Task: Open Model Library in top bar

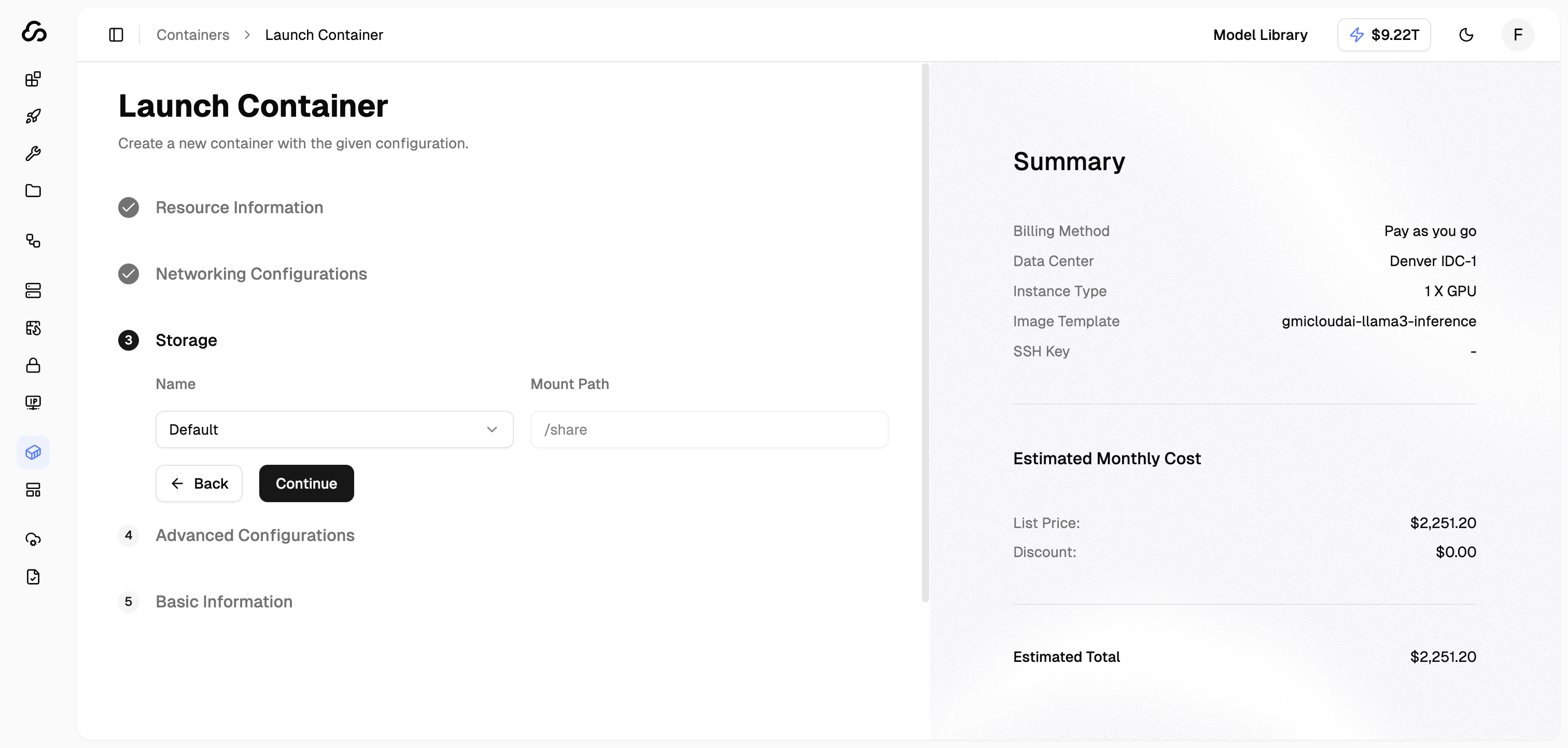Action: pyautogui.click(x=1259, y=35)
